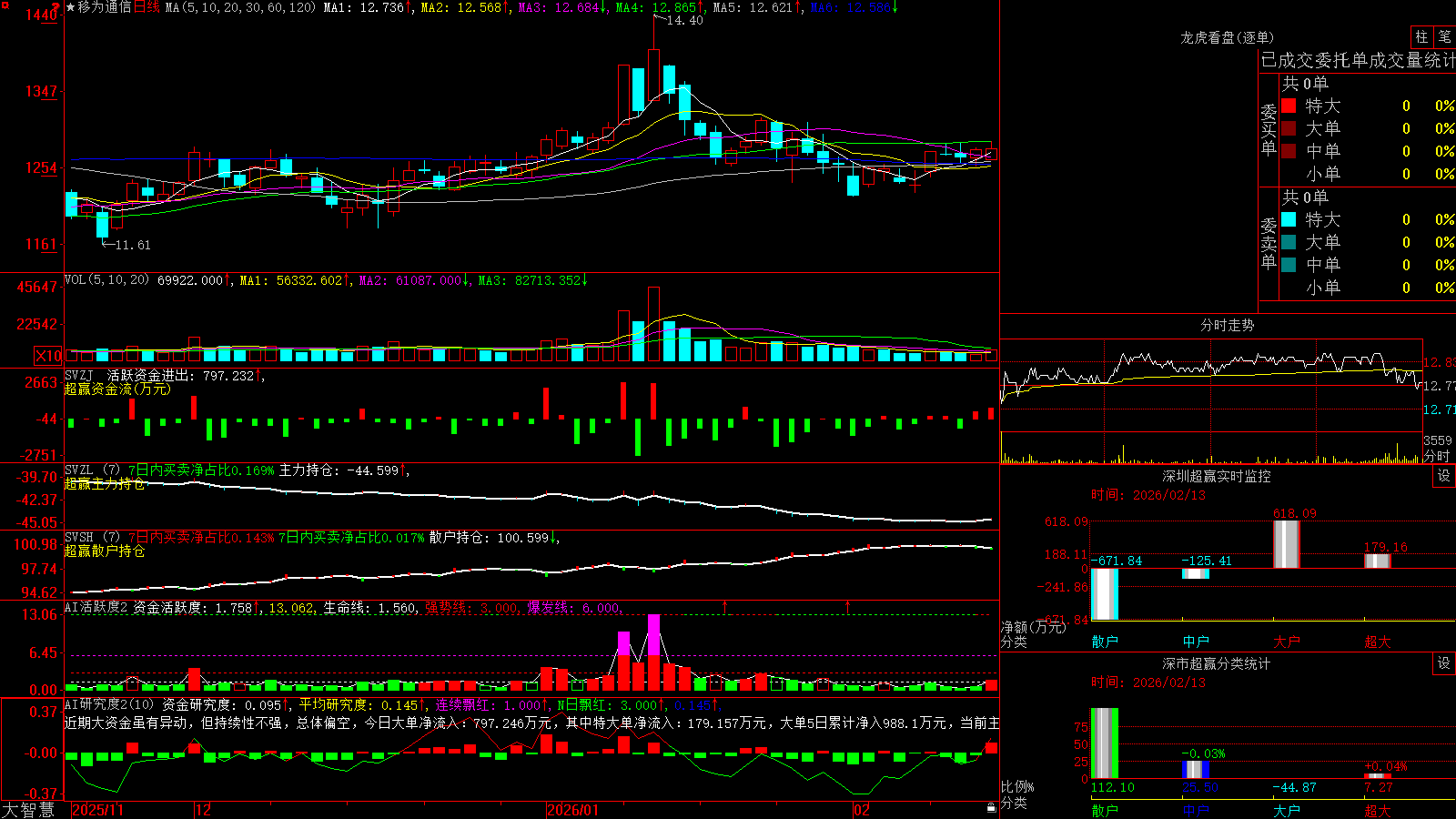The image size is (1456, 819).
Task: Click the 中户 -125.41 bar in real-time monitor
Action: [1195, 573]
